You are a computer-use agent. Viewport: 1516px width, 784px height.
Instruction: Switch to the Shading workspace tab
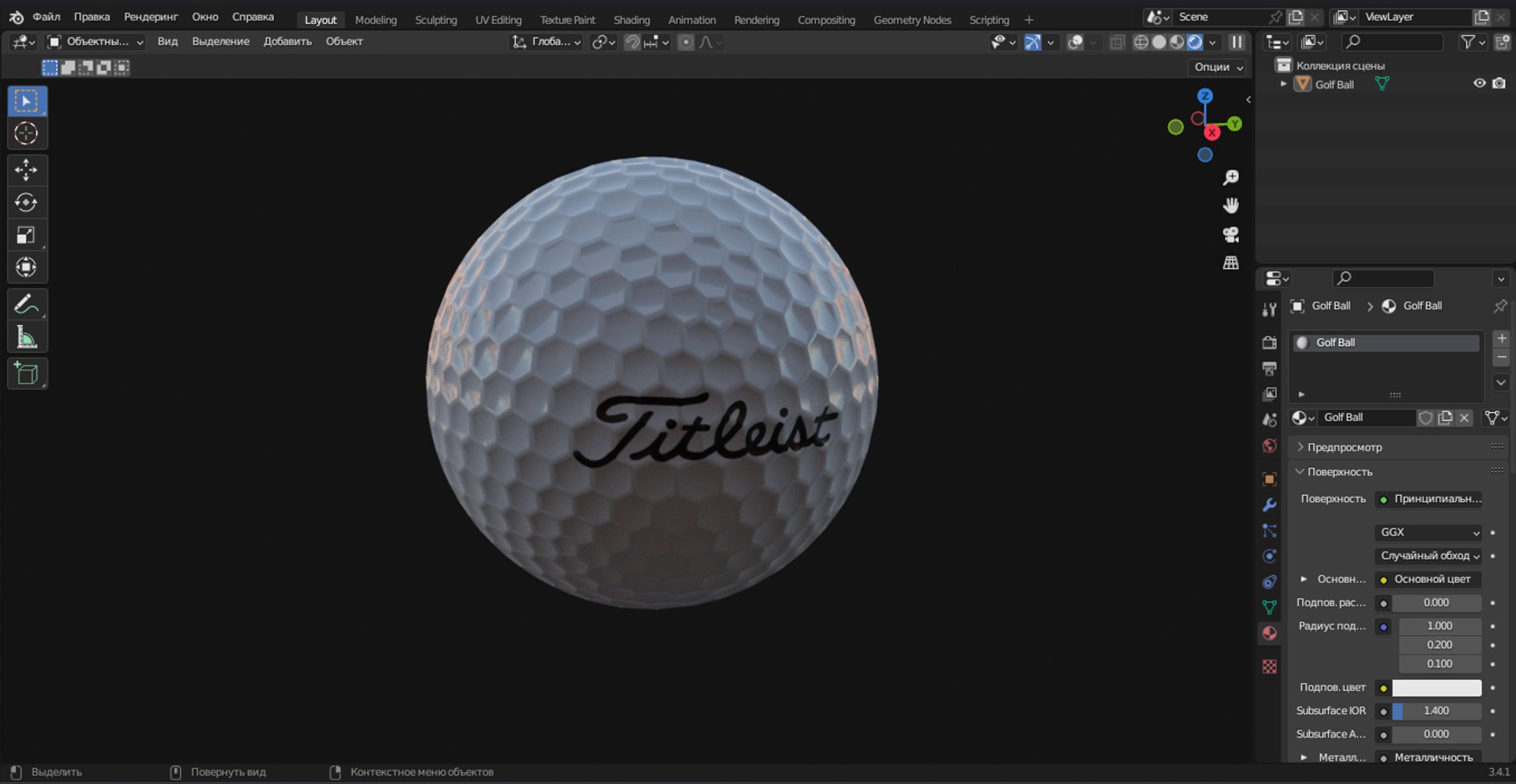(x=632, y=20)
